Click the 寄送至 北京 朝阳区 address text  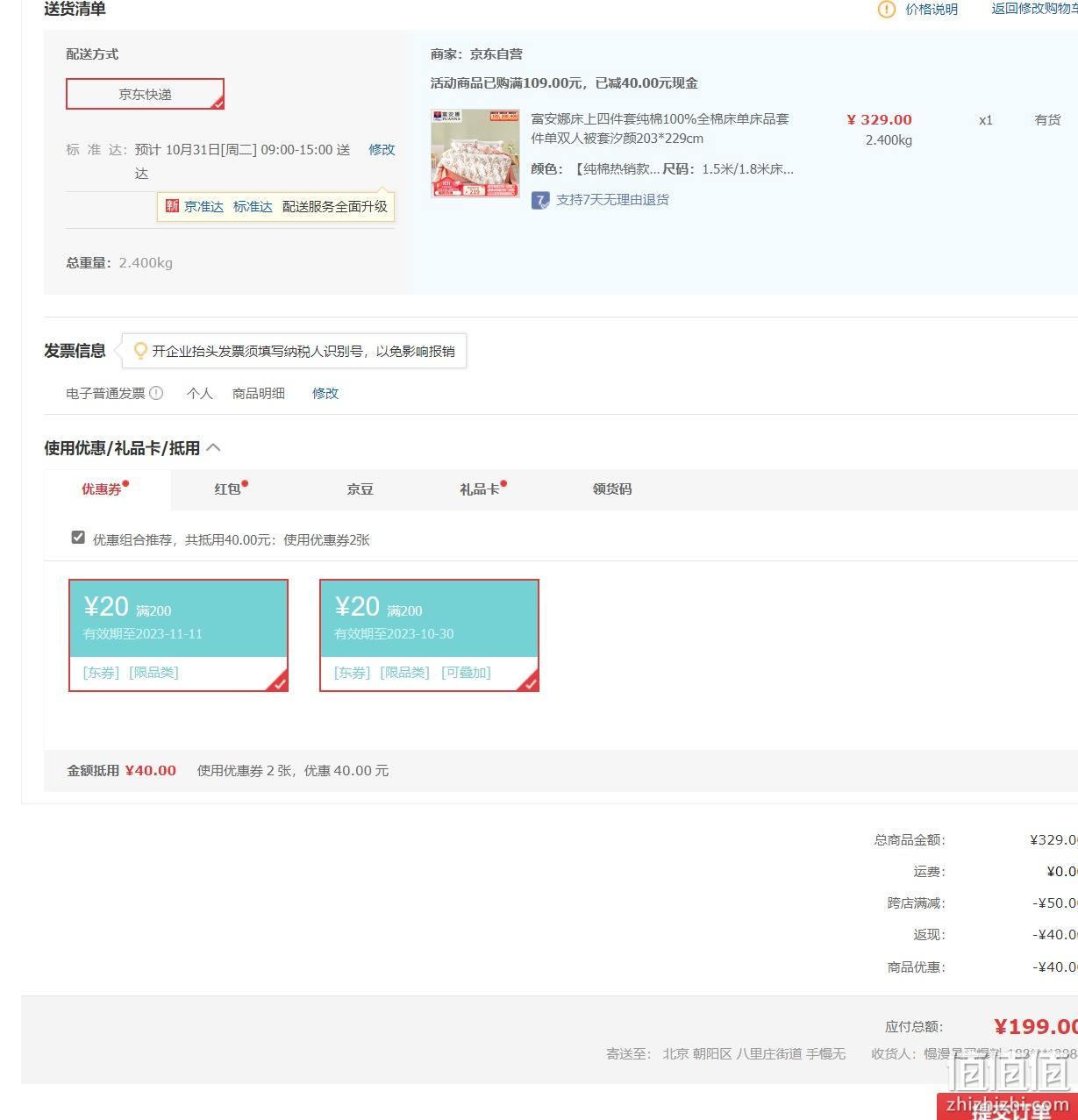point(725,1054)
